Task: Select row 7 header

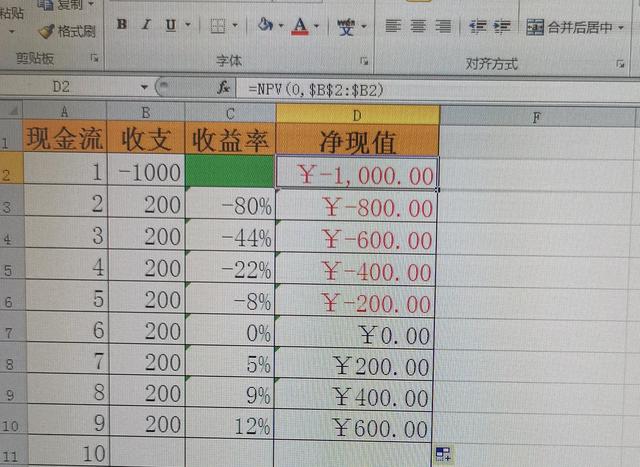Action: [x=12, y=329]
